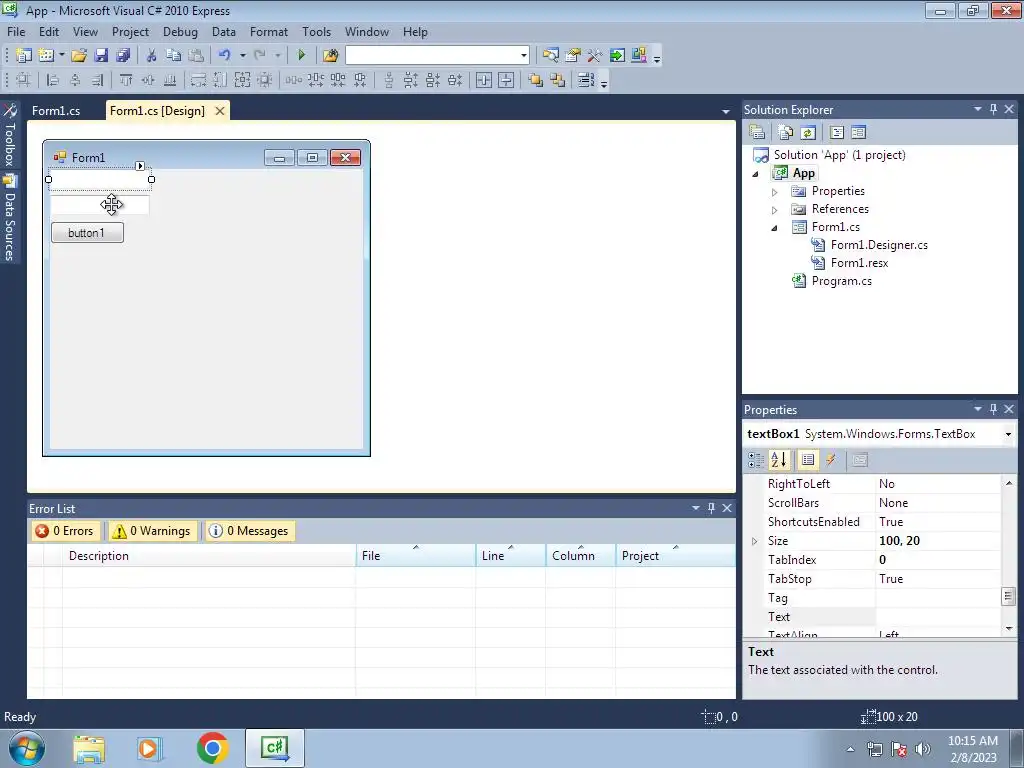Click the Tab Order layout icon
The image size is (1024, 768).
586,80
